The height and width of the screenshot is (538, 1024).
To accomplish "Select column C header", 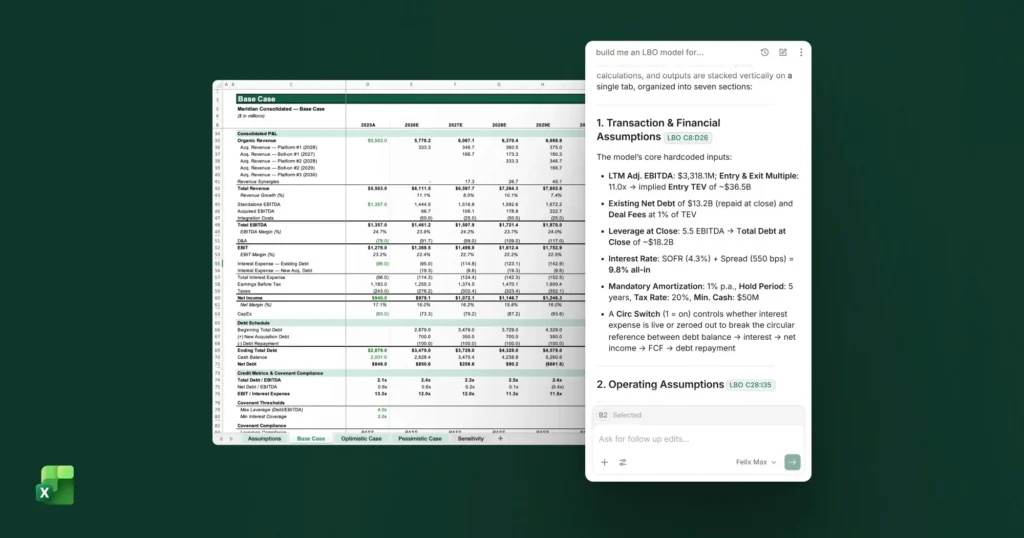I will click(291, 84).
